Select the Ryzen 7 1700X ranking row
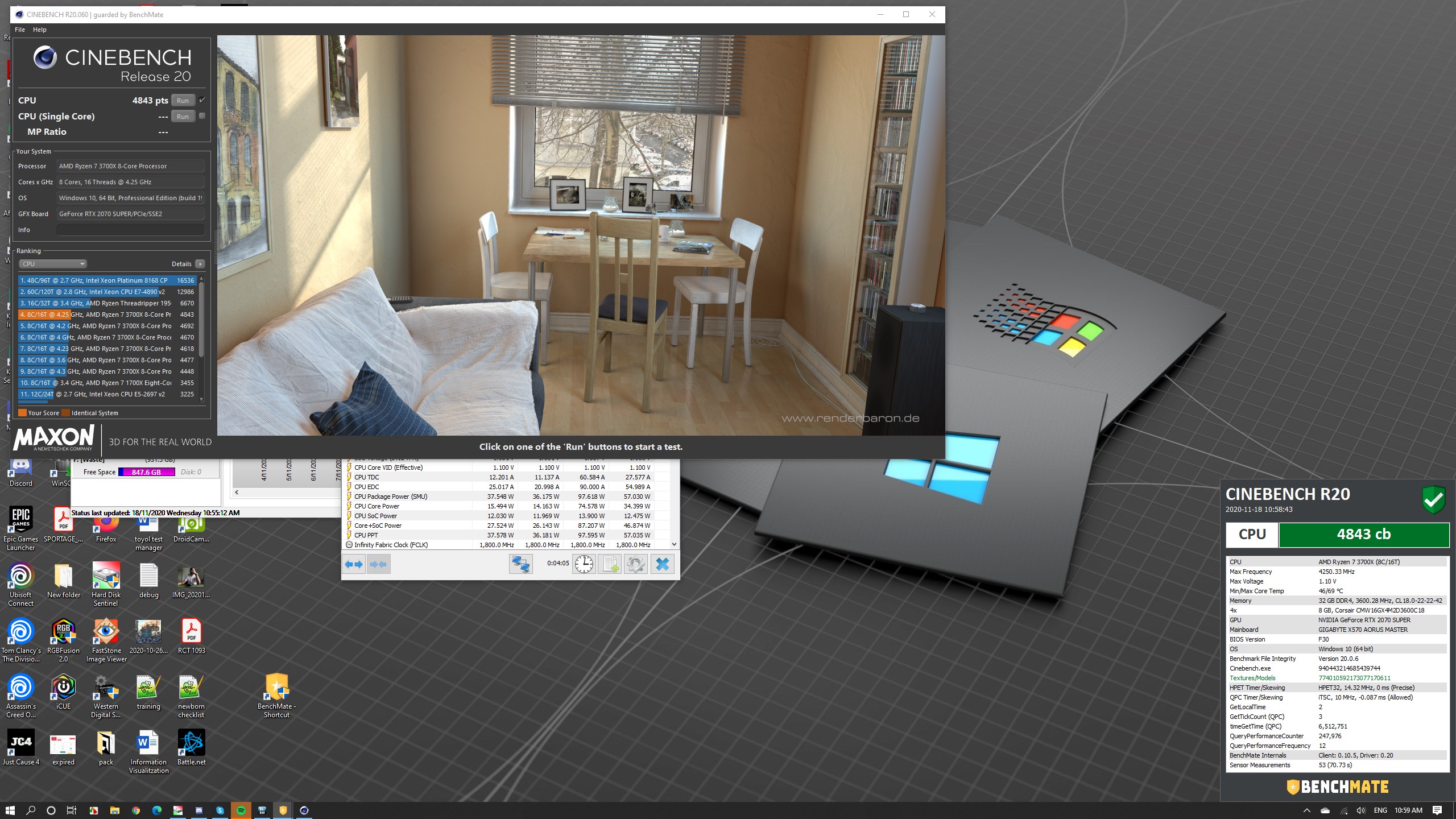Viewport: 1456px width, 819px height. tap(107, 383)
